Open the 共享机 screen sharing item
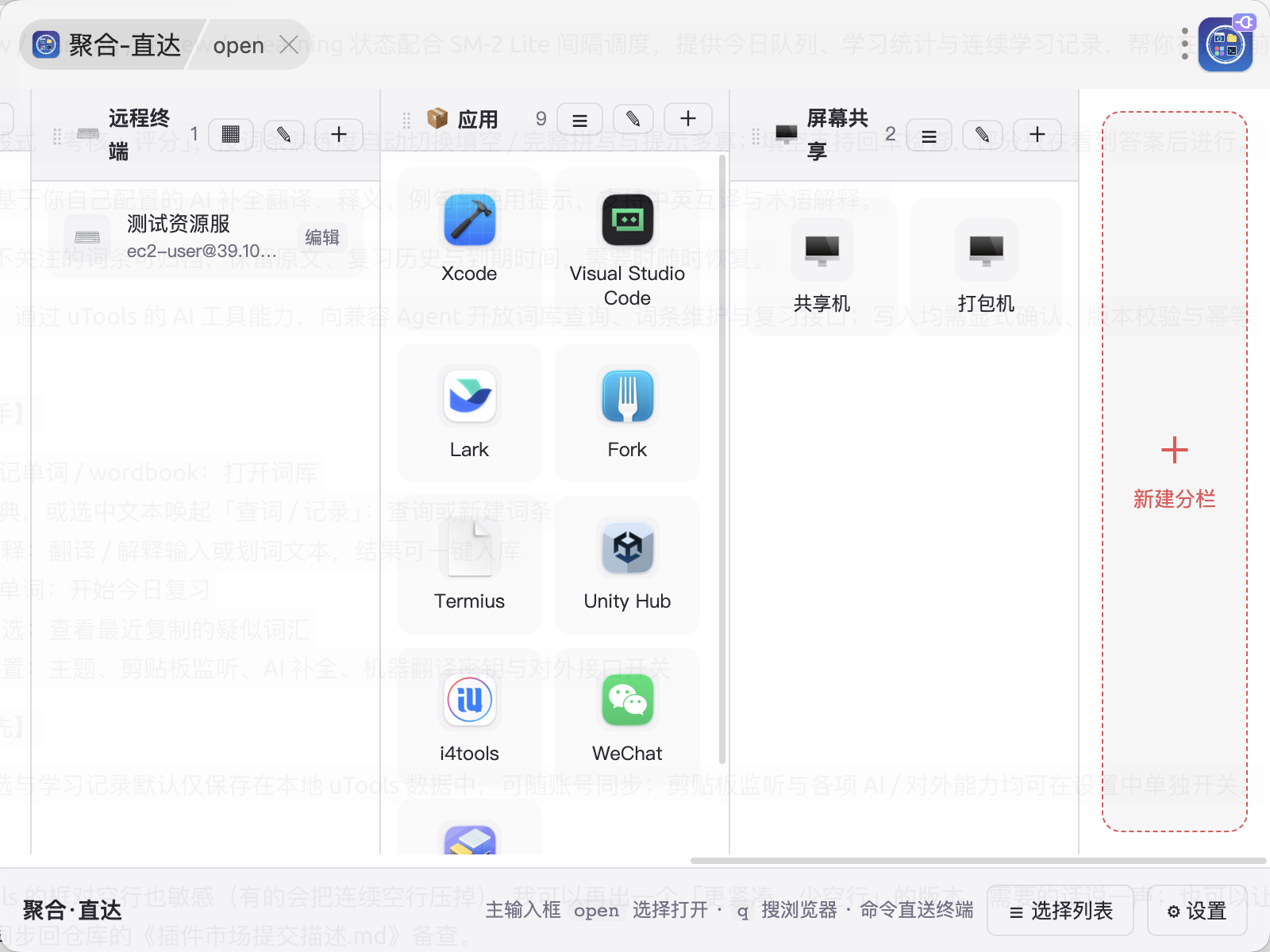1270x952 pixels. point(822,267)
